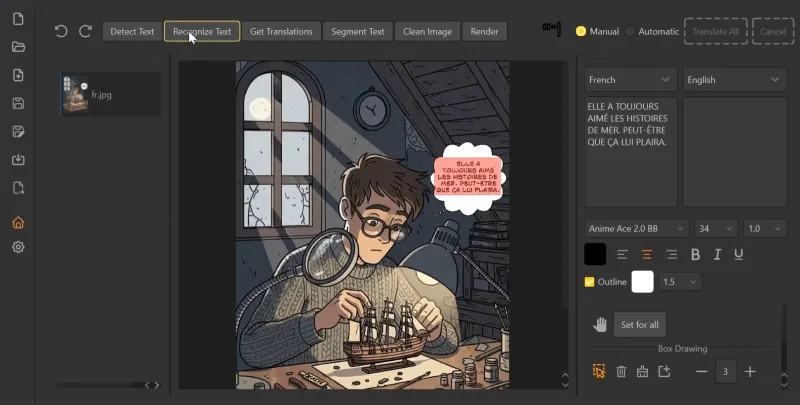Open the black text color swatch

[x=595, y=255]
